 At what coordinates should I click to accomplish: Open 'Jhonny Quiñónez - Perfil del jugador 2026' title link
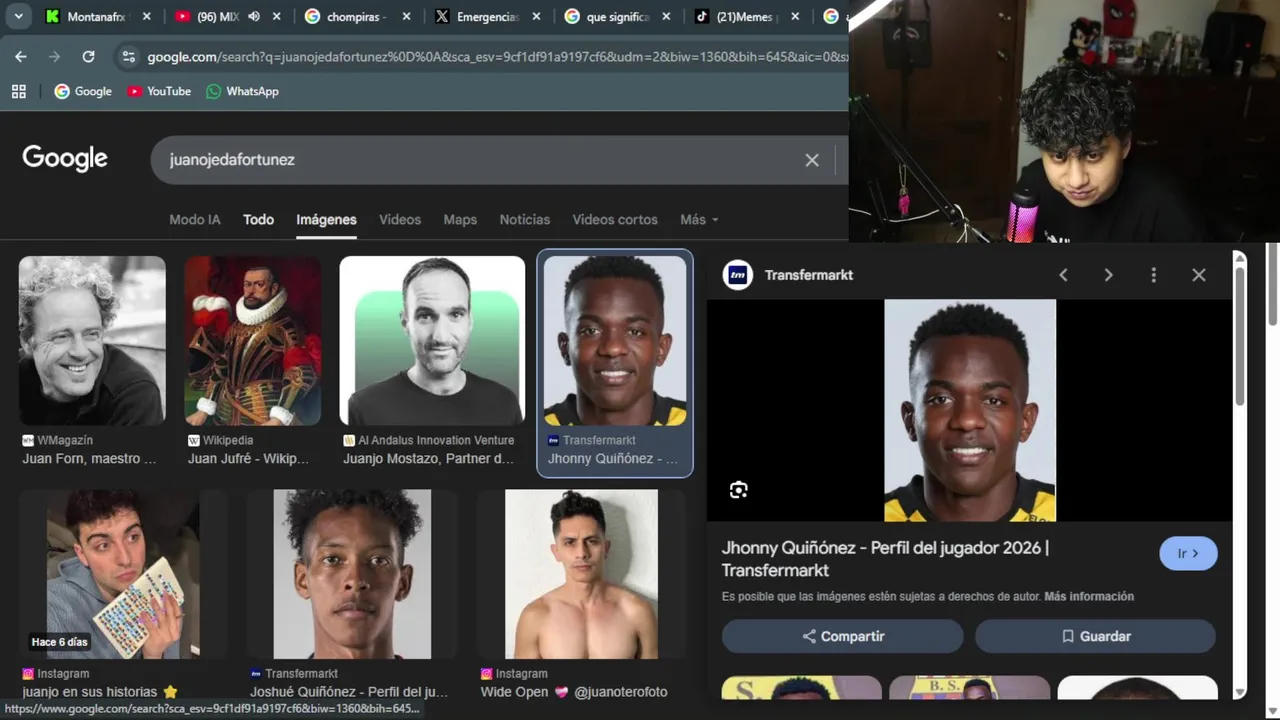click(885, 559)
